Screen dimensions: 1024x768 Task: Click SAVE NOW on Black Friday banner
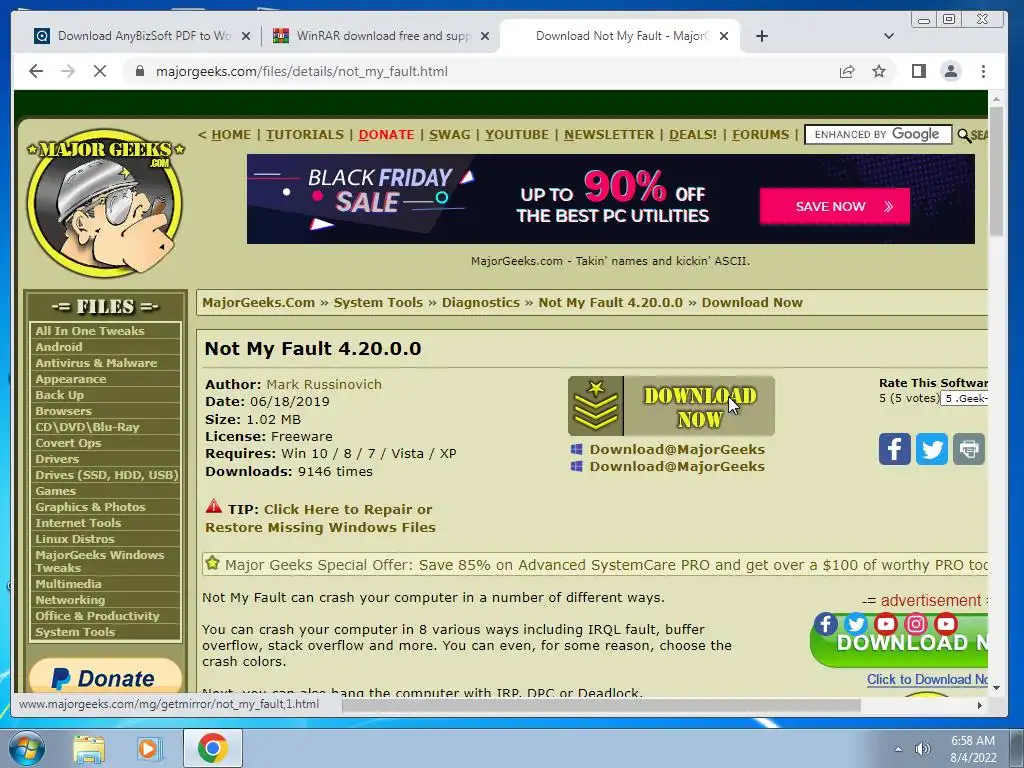(x=835, y=206)
